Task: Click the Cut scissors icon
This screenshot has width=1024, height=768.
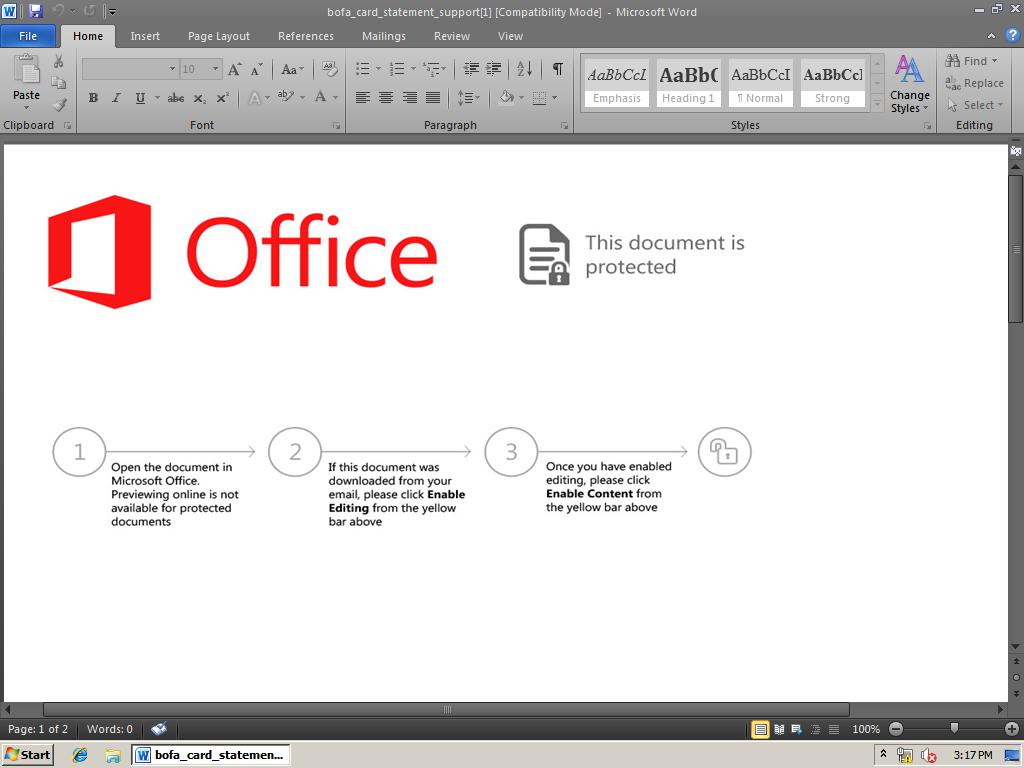Action: [x=59, y=62]
